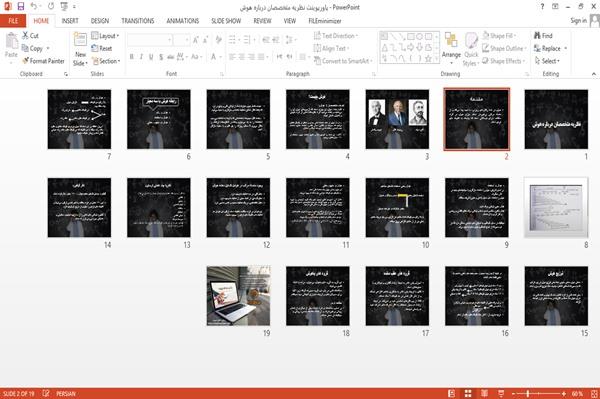Screen dimensions: 600x399
Task: Expand the Shape Fill dropdown
Action: 499,36
